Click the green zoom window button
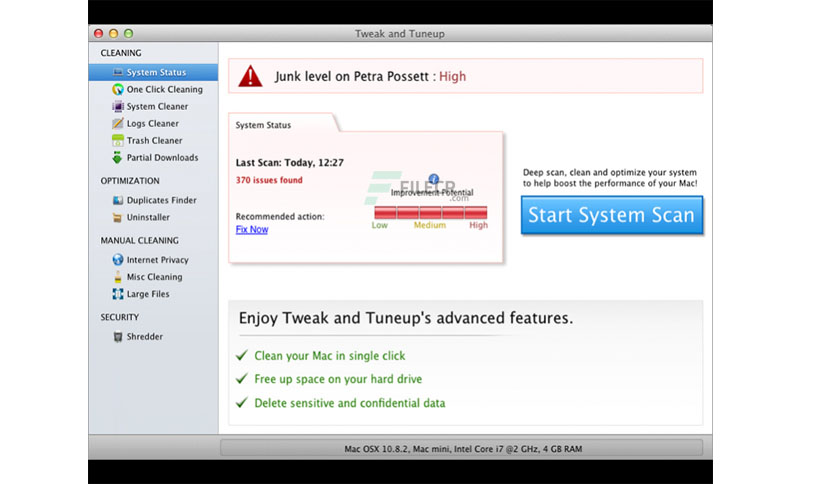836x484 pixels. click(x=128, y=33)
